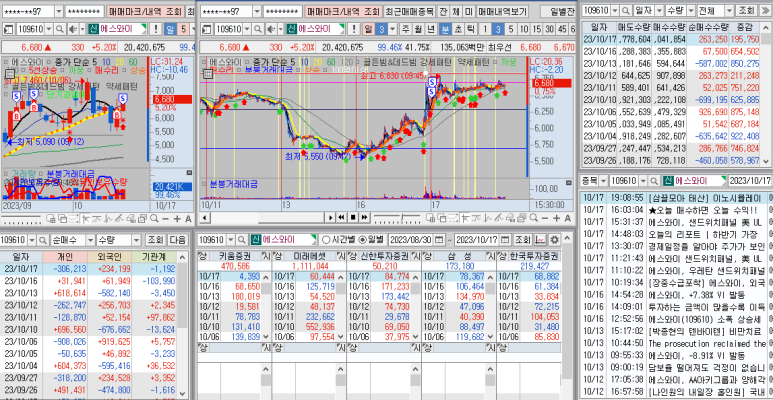Expand the 109610 code dropdown in the left chart
773x400 pixels.
pos(50,29)
